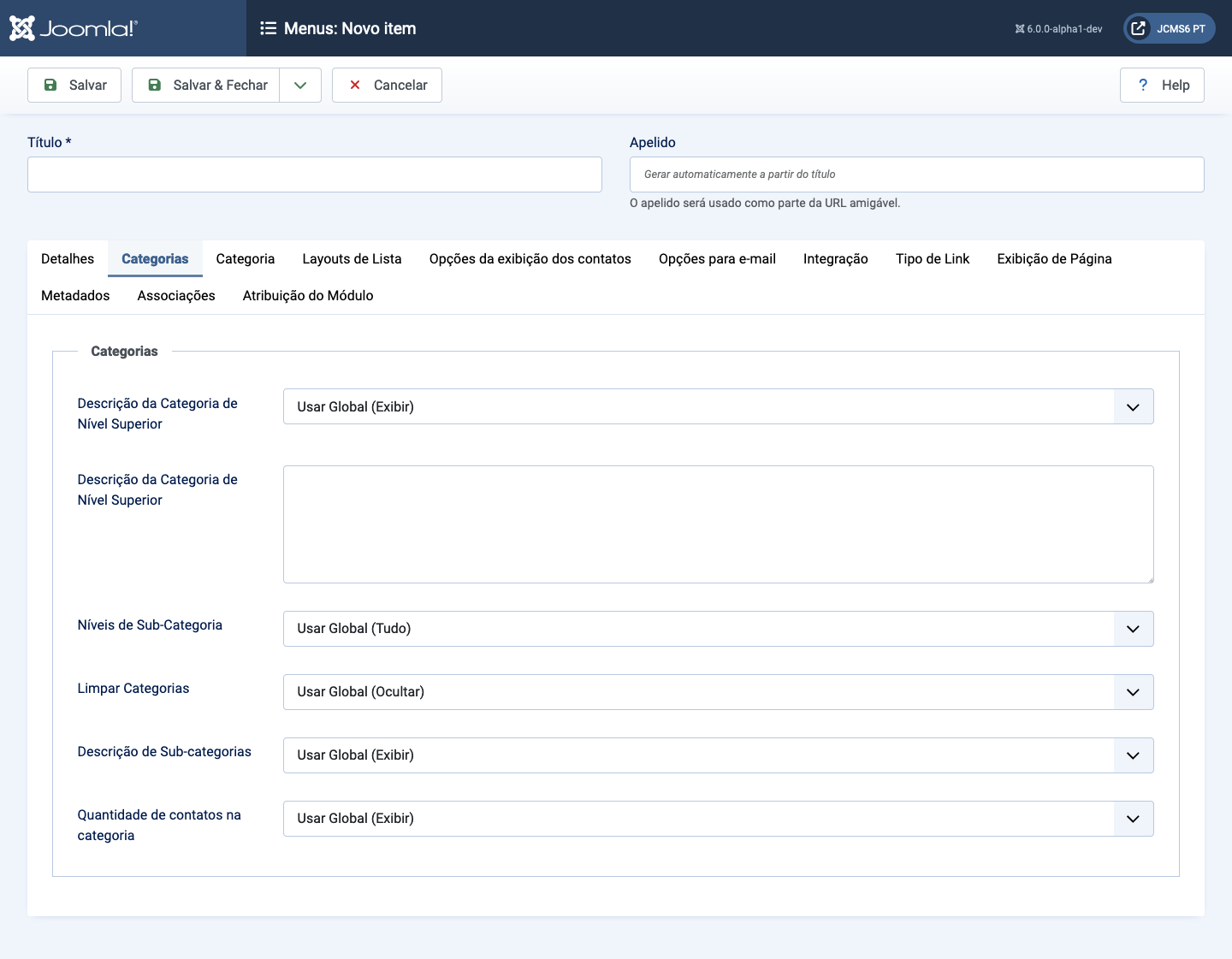Switch to the Metadados tab
Image resolution: width=1232 pixels, height=959 pixels.
coord(75,295)
